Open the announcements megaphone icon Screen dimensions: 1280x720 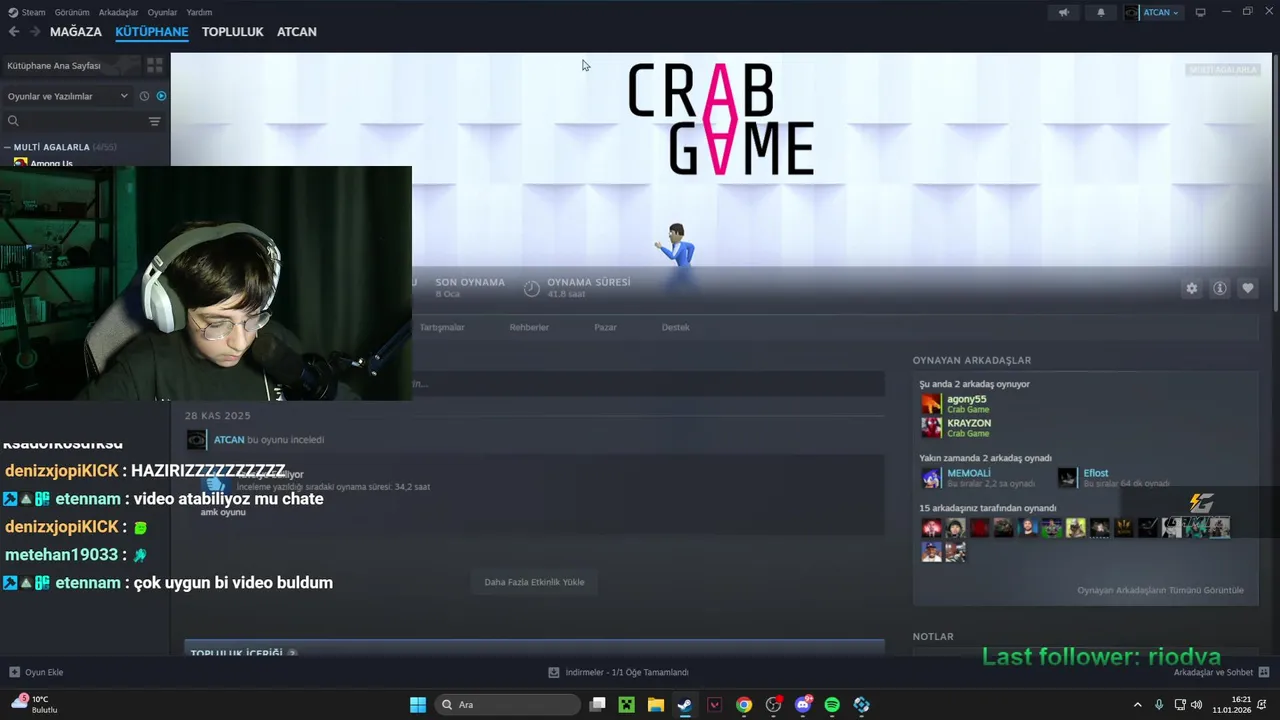[x=1064, y=12]
